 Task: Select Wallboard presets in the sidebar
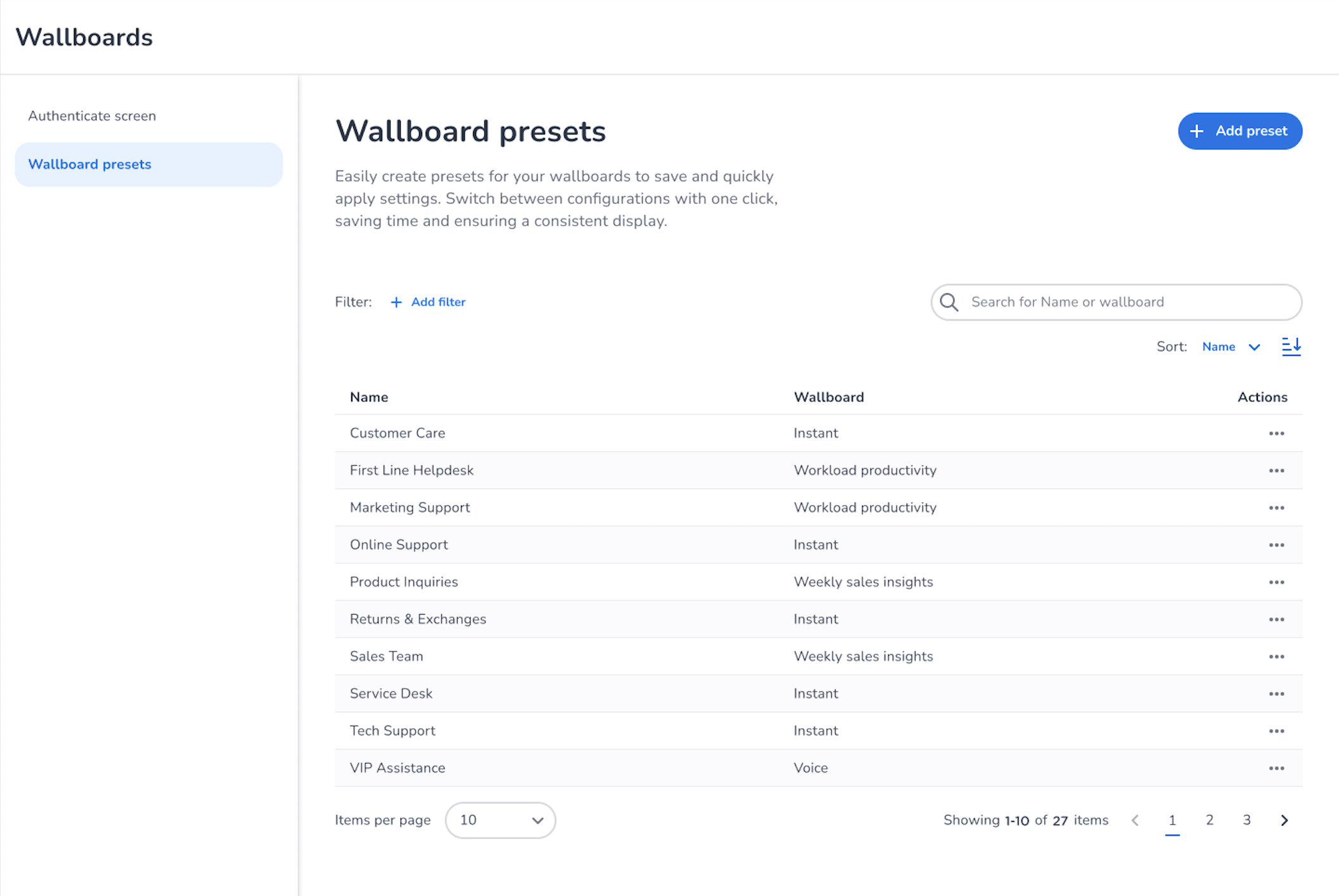click(x=148, y=164)
